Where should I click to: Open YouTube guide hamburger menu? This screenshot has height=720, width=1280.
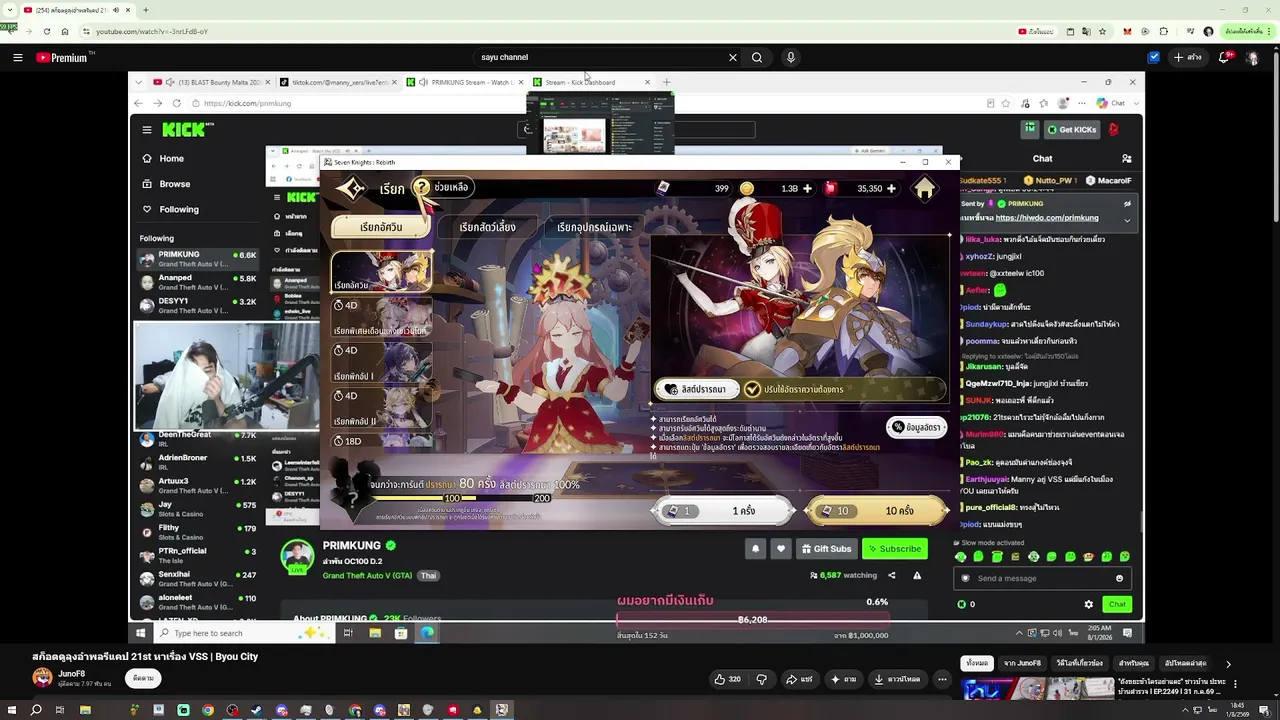coord(17,57)
